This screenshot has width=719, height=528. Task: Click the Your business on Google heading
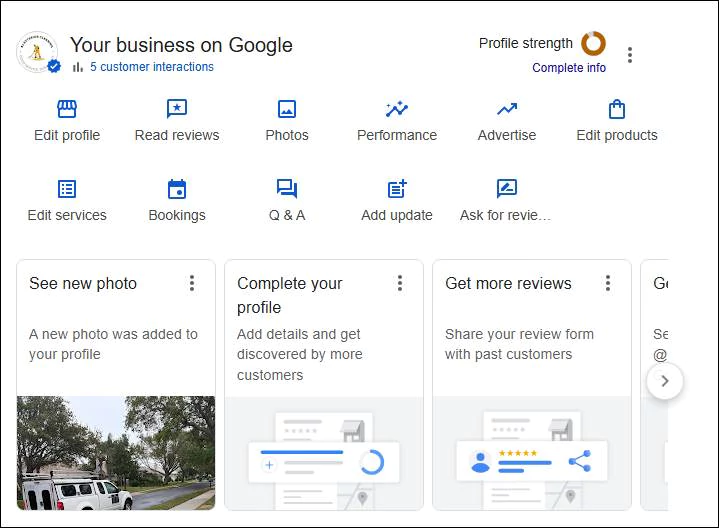click(181, 45)
